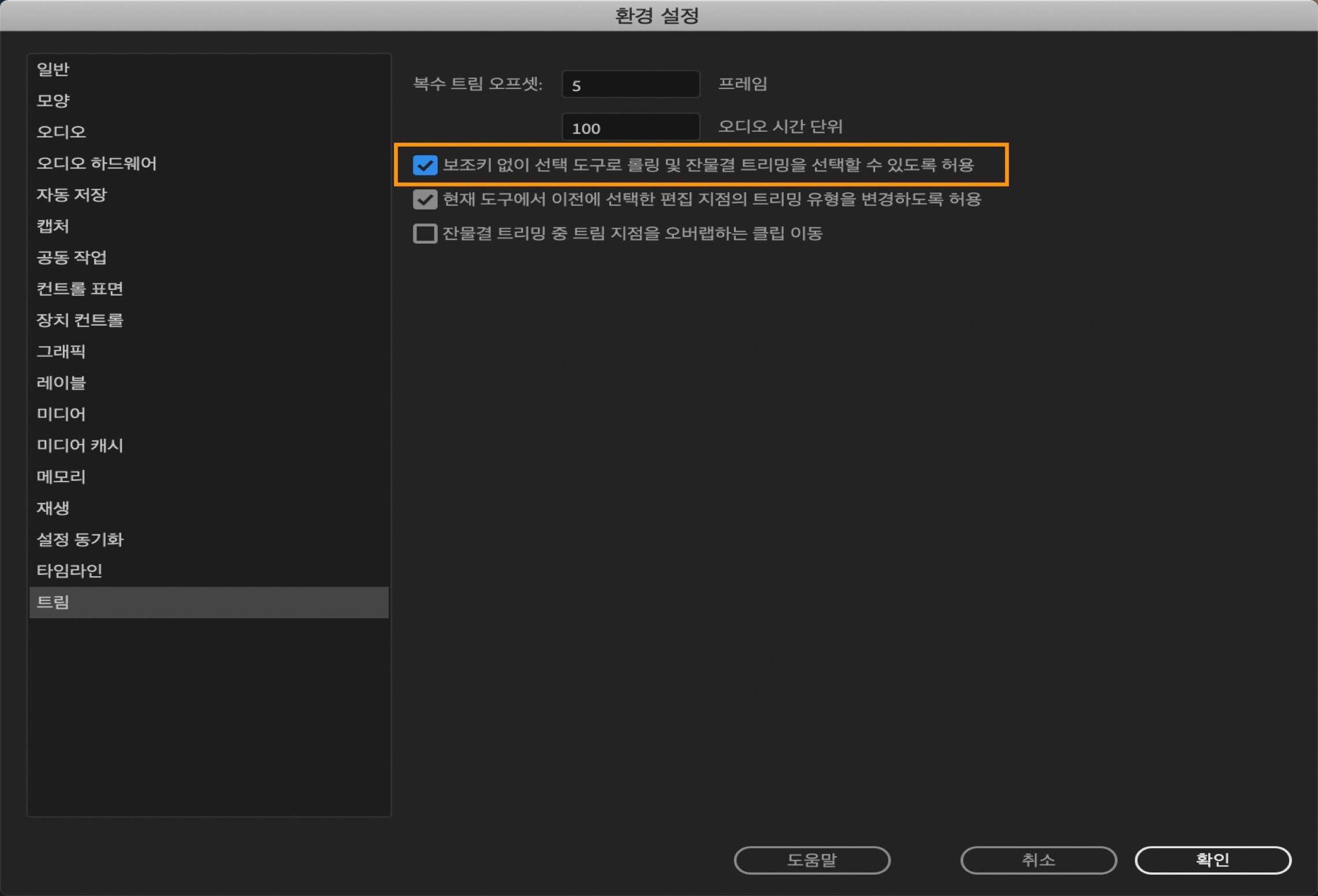
Task: Open 도움말 help button
Action: click(811, 860)
